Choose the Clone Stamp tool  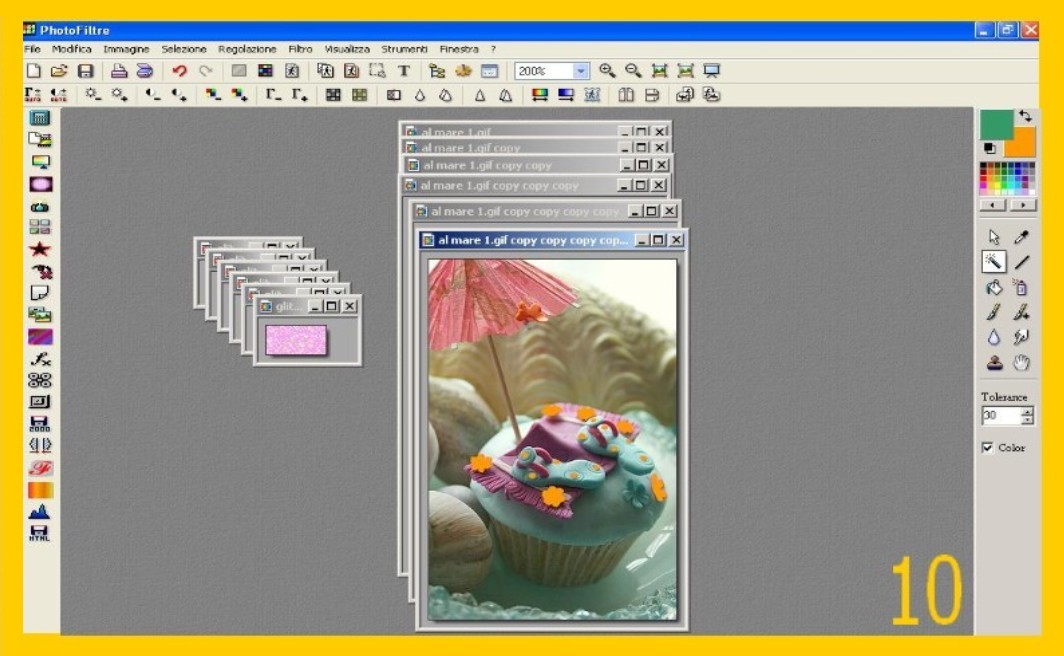coord(993,362)
